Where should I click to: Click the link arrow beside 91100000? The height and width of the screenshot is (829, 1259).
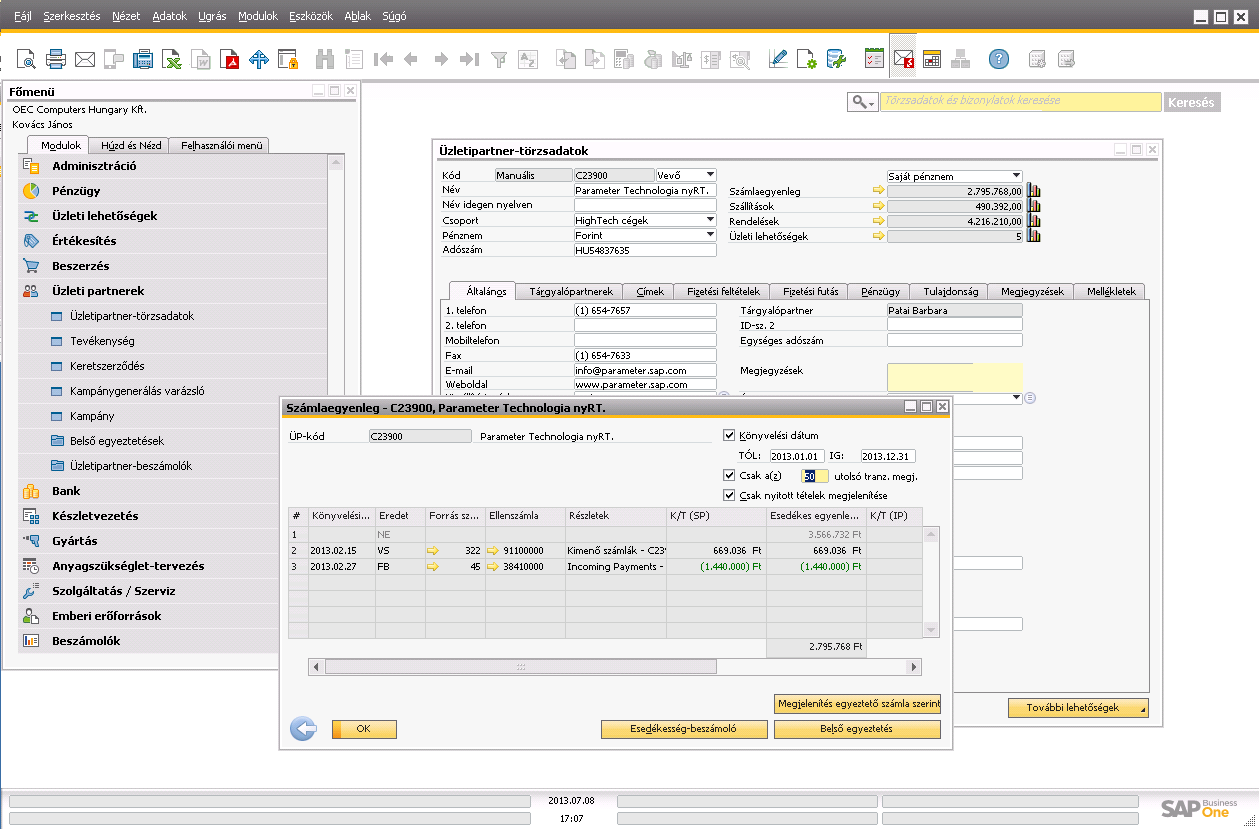pos(493,550)
